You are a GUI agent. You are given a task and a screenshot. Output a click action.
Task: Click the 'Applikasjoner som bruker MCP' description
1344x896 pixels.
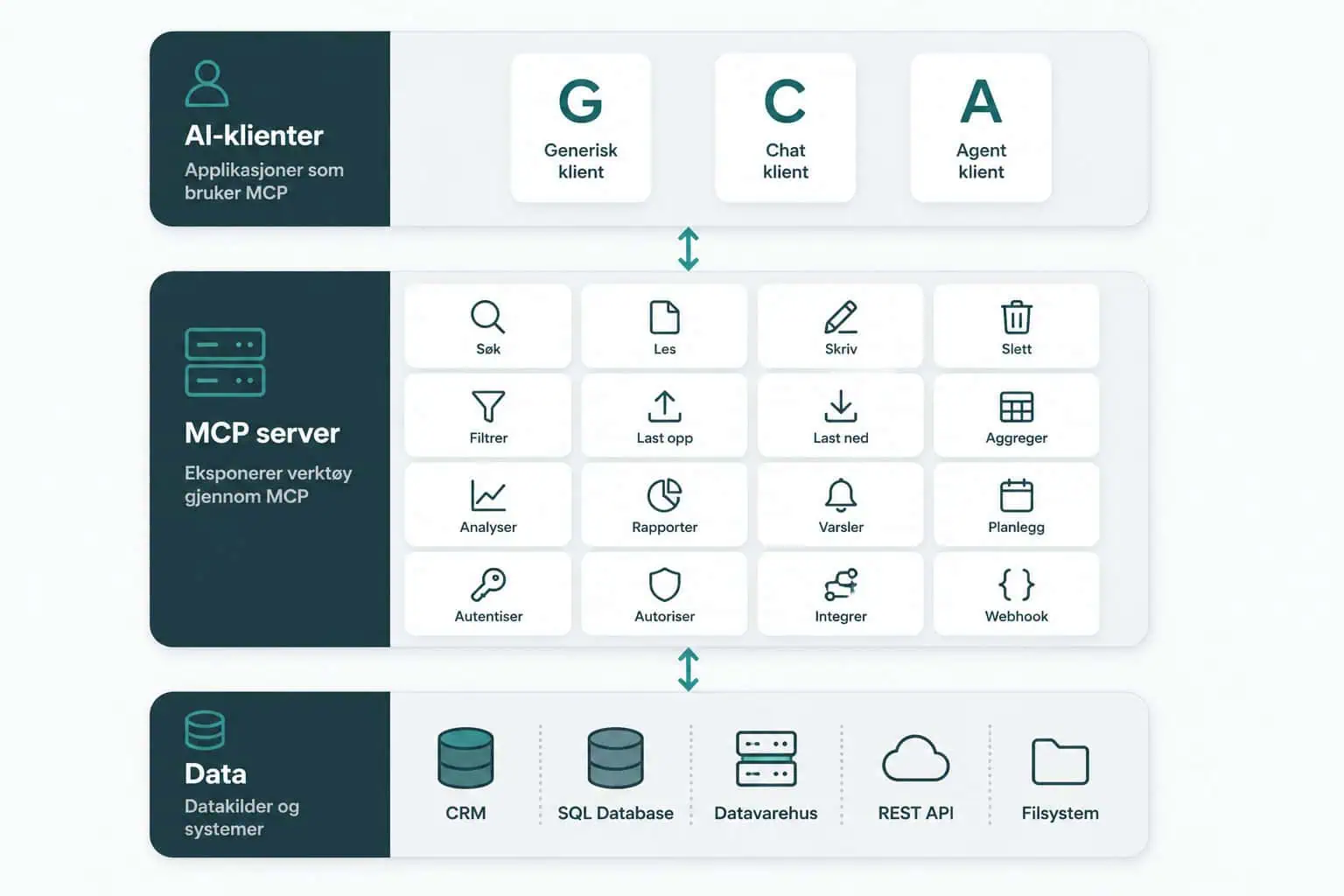click(x=264, y=181)
